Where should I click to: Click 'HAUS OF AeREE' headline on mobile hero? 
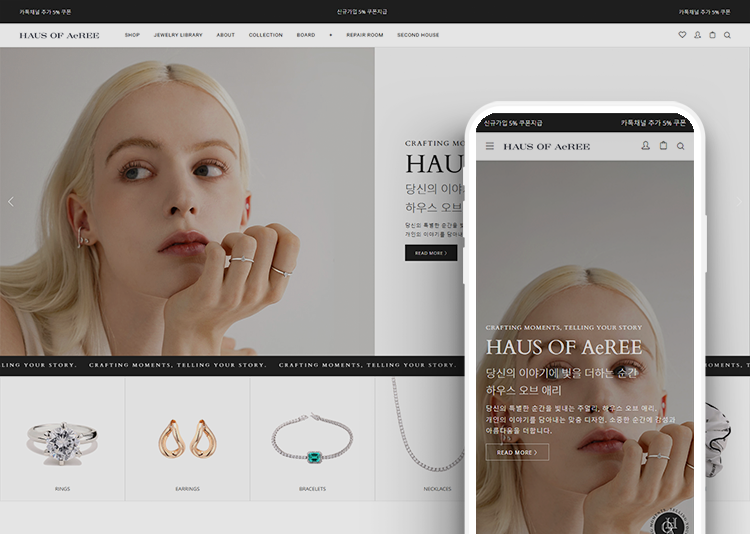pyautogui.click(x=563, y=347)
